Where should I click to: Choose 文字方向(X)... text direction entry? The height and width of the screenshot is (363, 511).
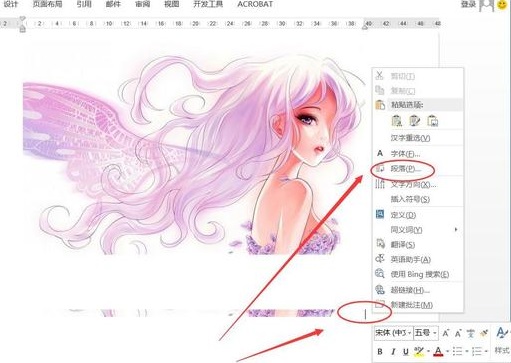417,184
